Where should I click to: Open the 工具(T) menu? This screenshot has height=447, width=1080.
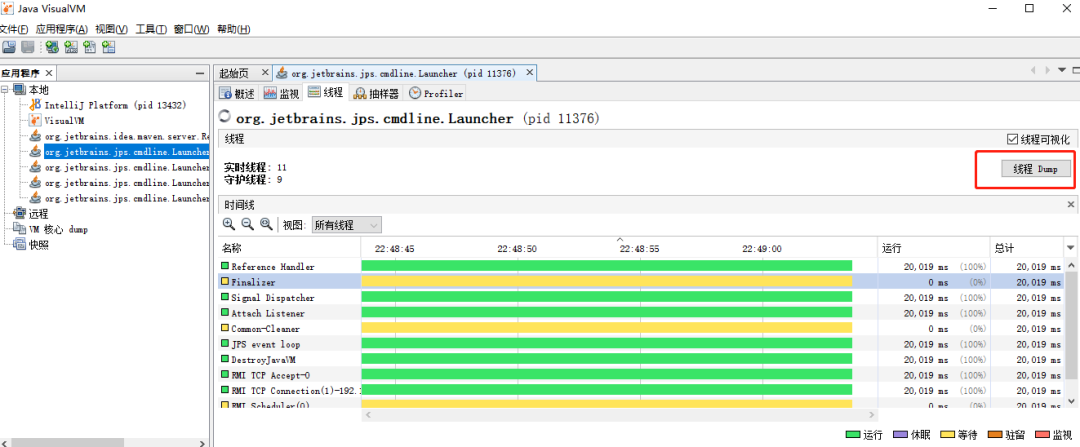pos(151,29)
